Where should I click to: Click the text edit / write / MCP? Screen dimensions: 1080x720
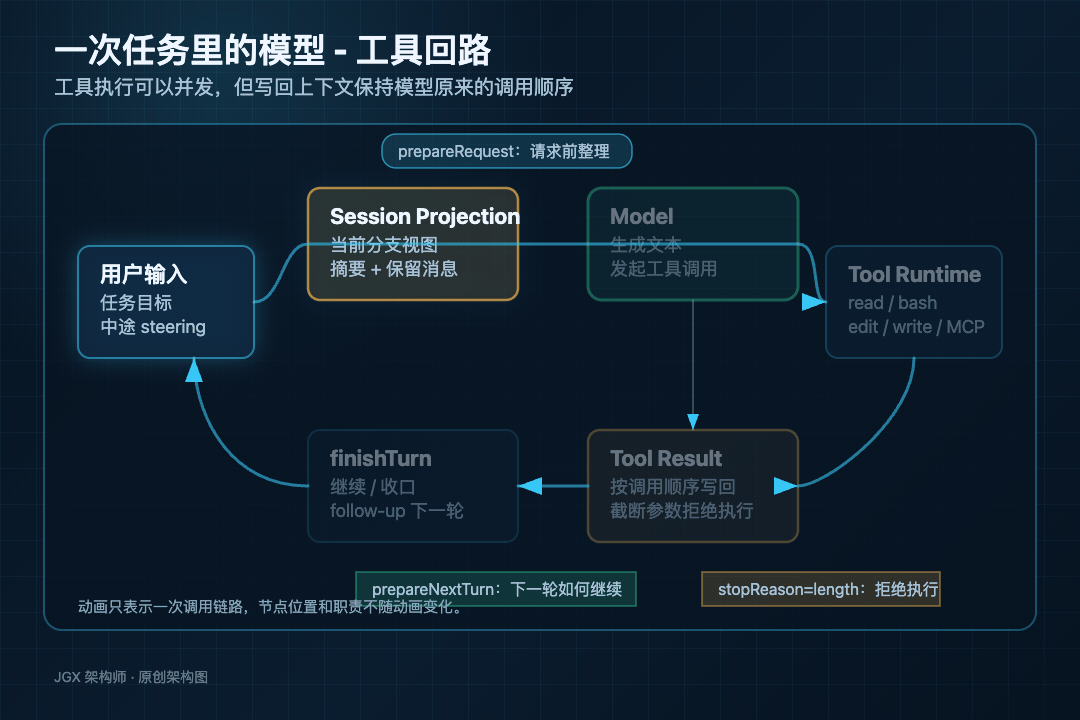(x=916, y=327)
